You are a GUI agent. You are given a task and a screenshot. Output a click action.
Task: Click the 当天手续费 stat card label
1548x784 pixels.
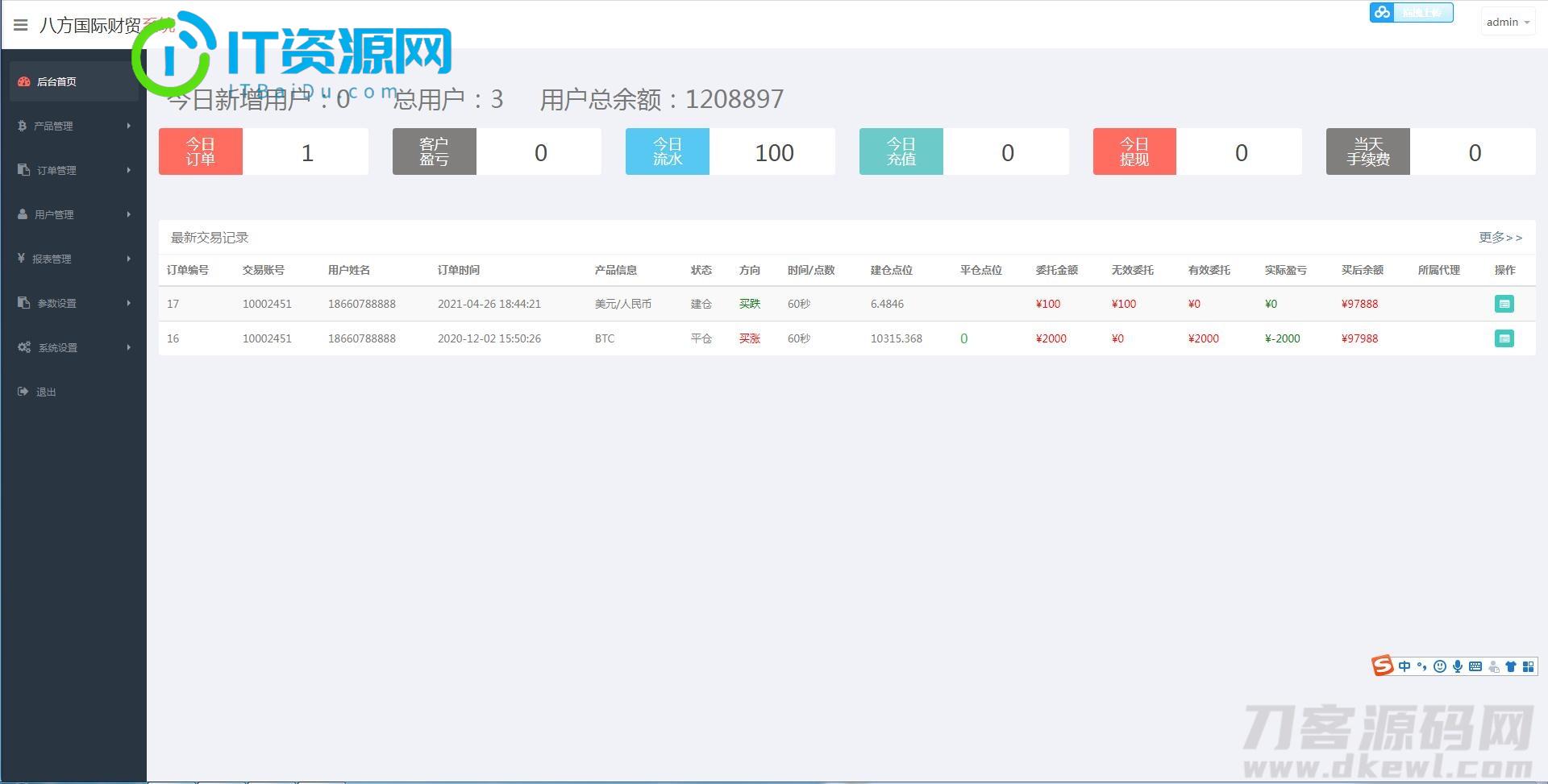[x=1368, y=151]
